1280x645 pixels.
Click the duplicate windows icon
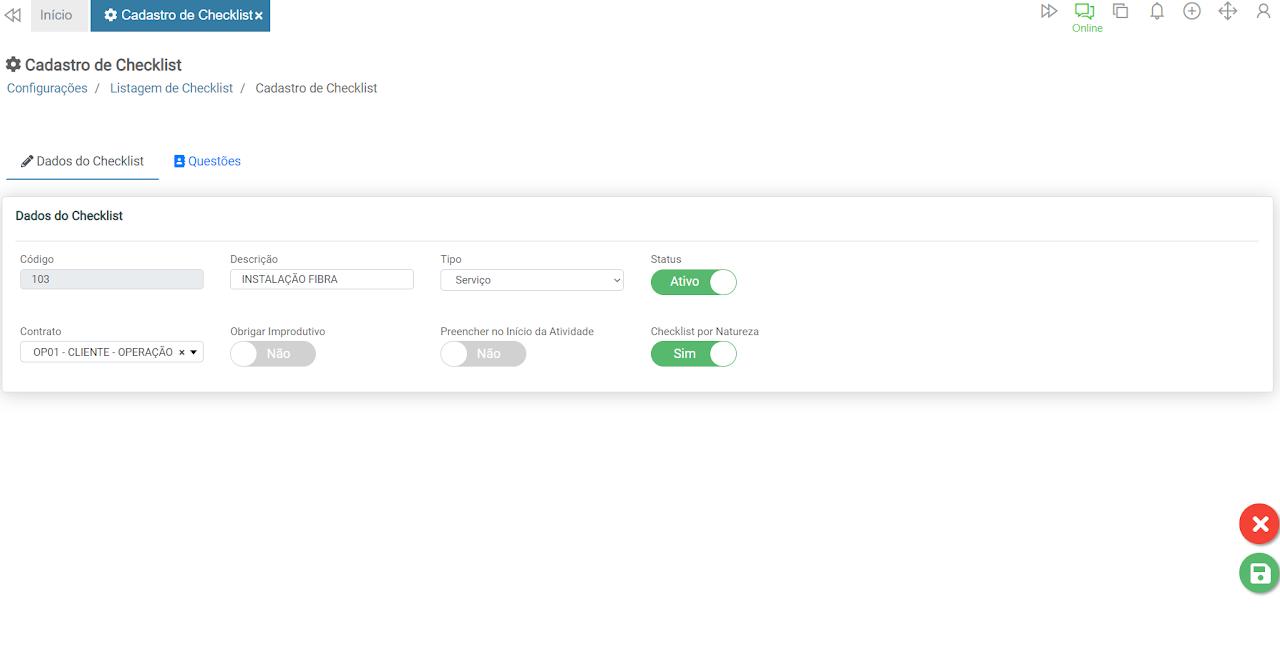[x=1121, y=11]
